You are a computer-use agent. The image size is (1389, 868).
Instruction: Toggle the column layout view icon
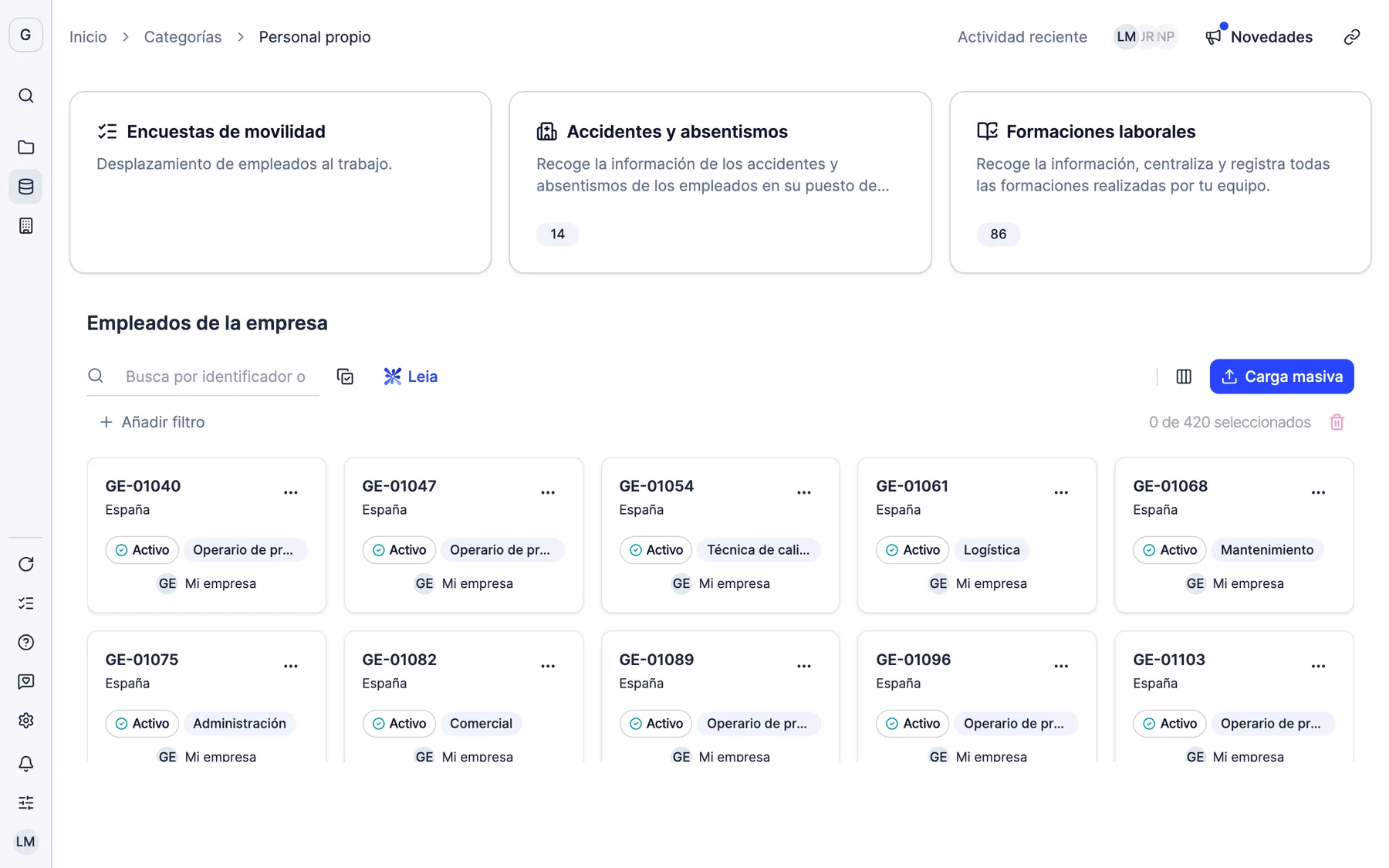(1184, 377)
